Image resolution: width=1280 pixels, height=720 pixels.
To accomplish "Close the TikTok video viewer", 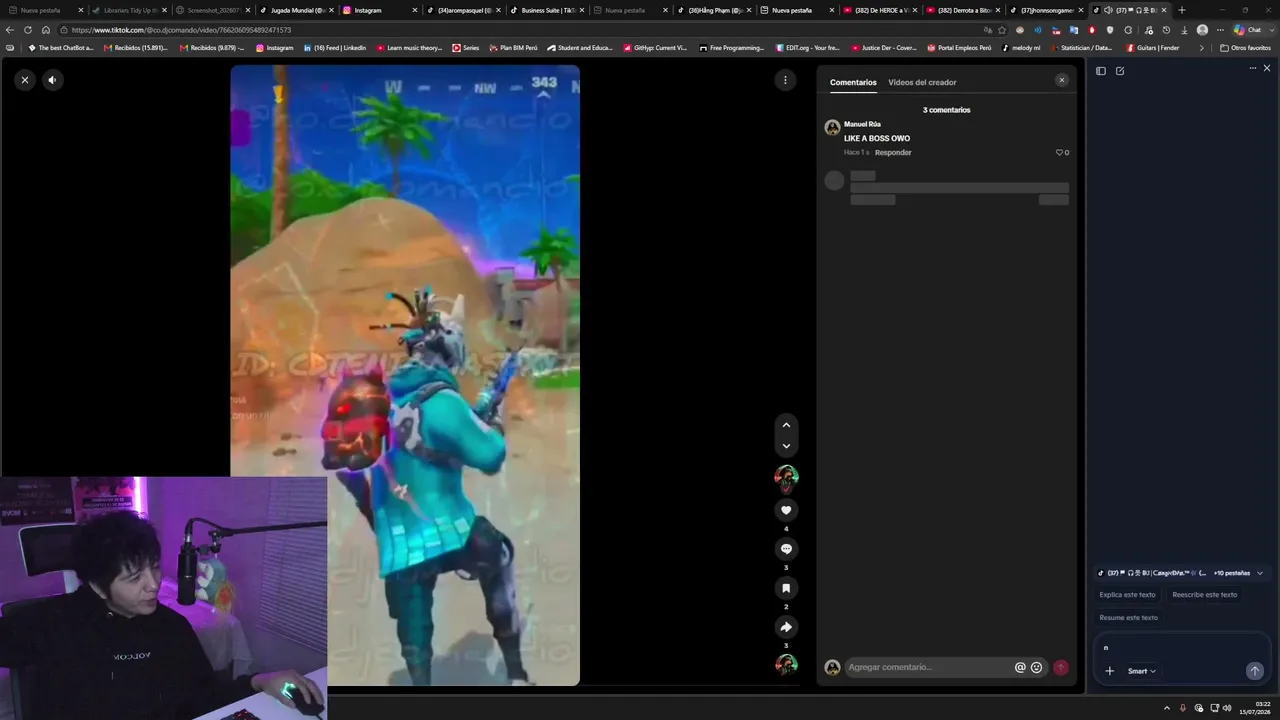I will click(25, 80).
